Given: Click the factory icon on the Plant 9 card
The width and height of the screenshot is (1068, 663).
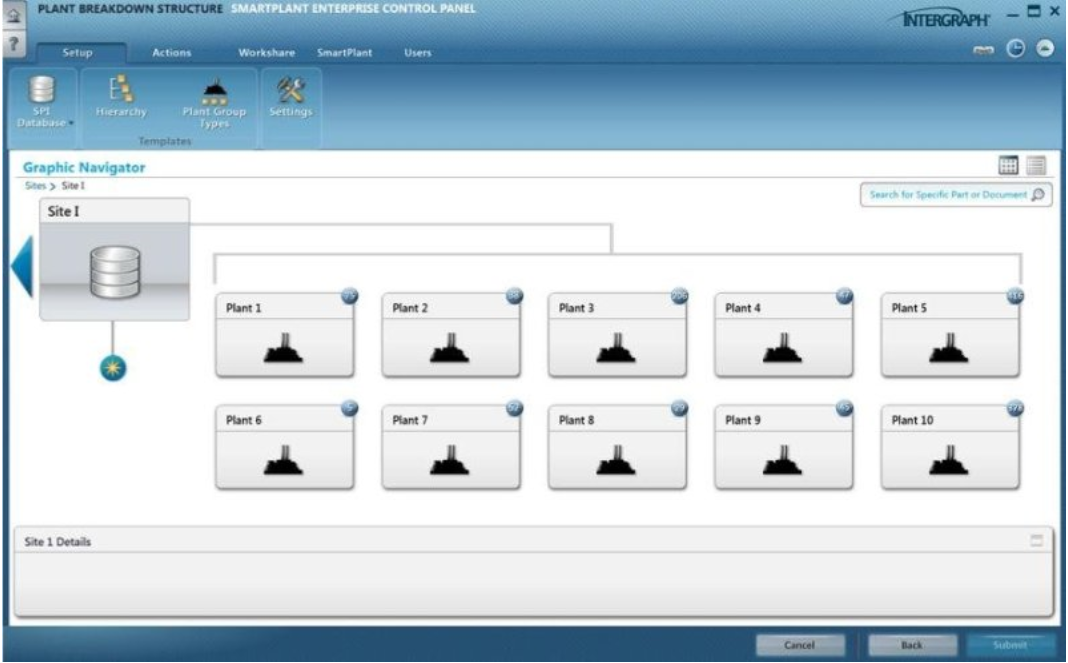Looking at the screenshot, I should pos(783,461).
